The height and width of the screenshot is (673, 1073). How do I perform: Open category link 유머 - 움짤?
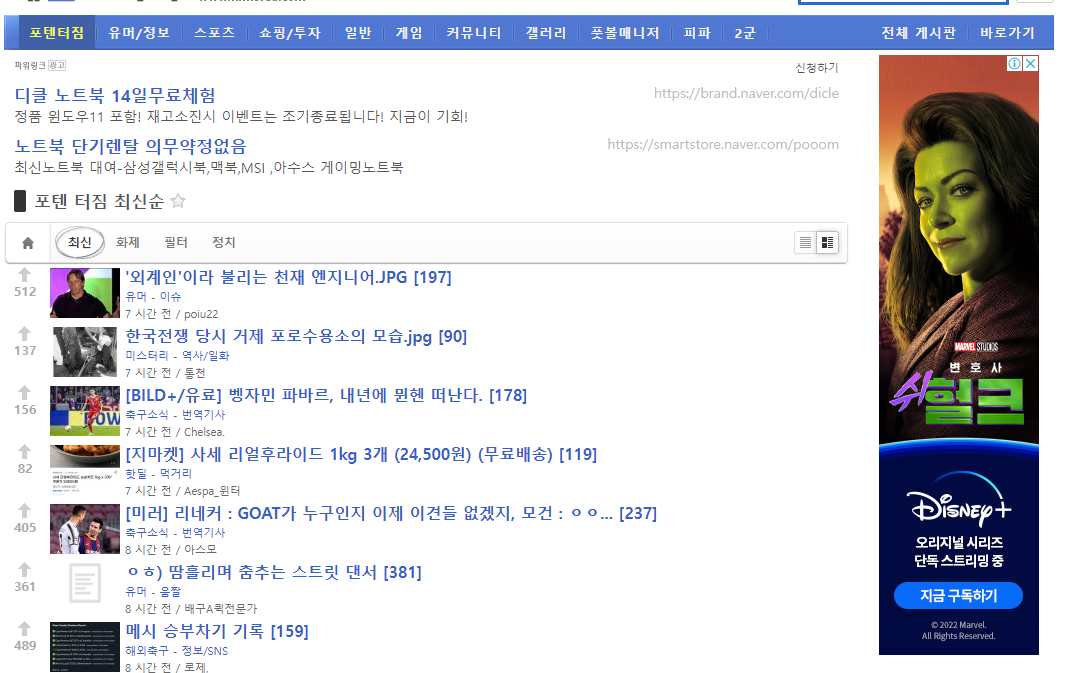pyautogui.click(x=153, y=591)
